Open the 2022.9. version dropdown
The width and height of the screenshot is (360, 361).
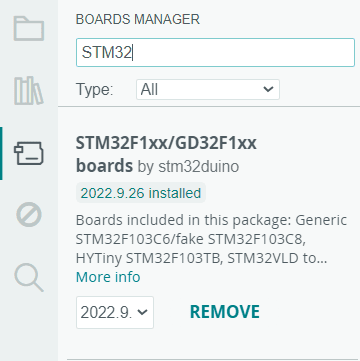[x=115, y=312]
